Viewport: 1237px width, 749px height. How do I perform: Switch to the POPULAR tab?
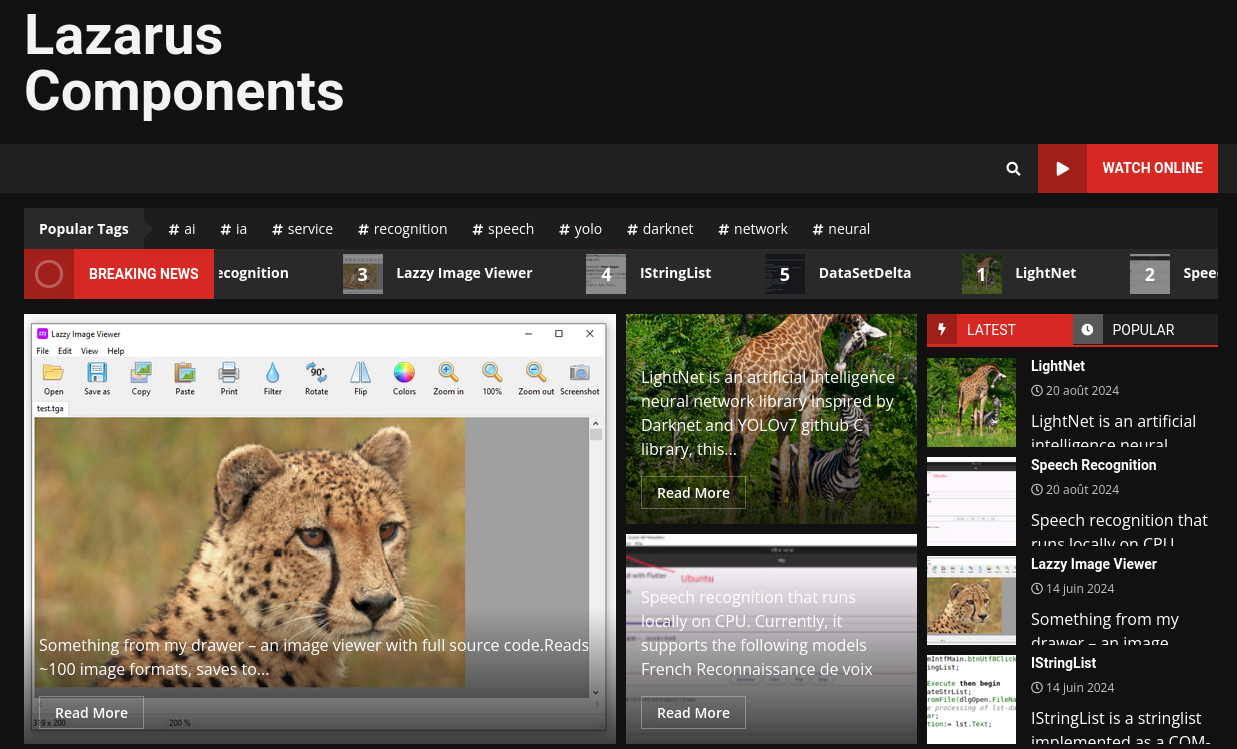(1143, 330)
